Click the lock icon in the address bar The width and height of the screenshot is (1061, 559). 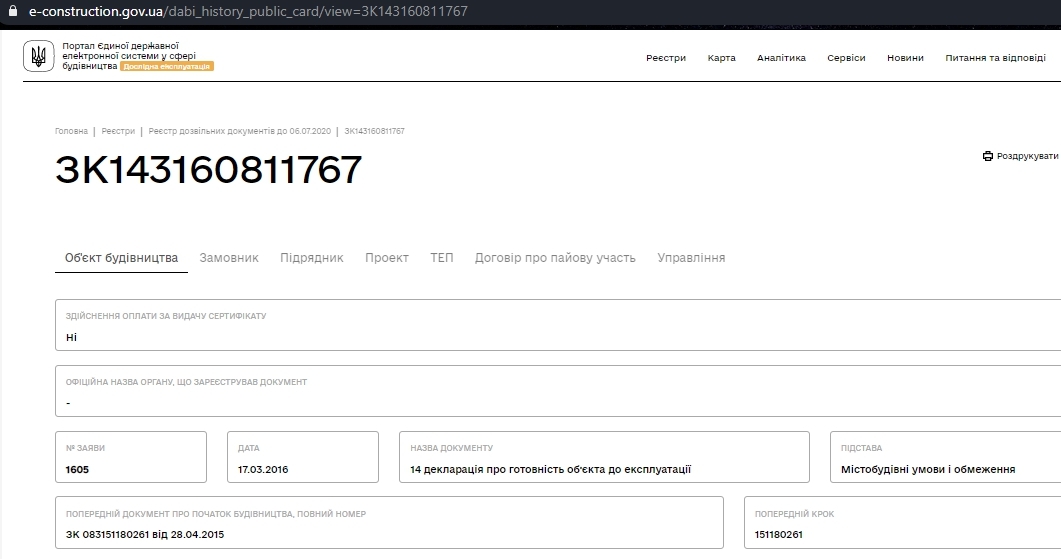pos(12,11)
